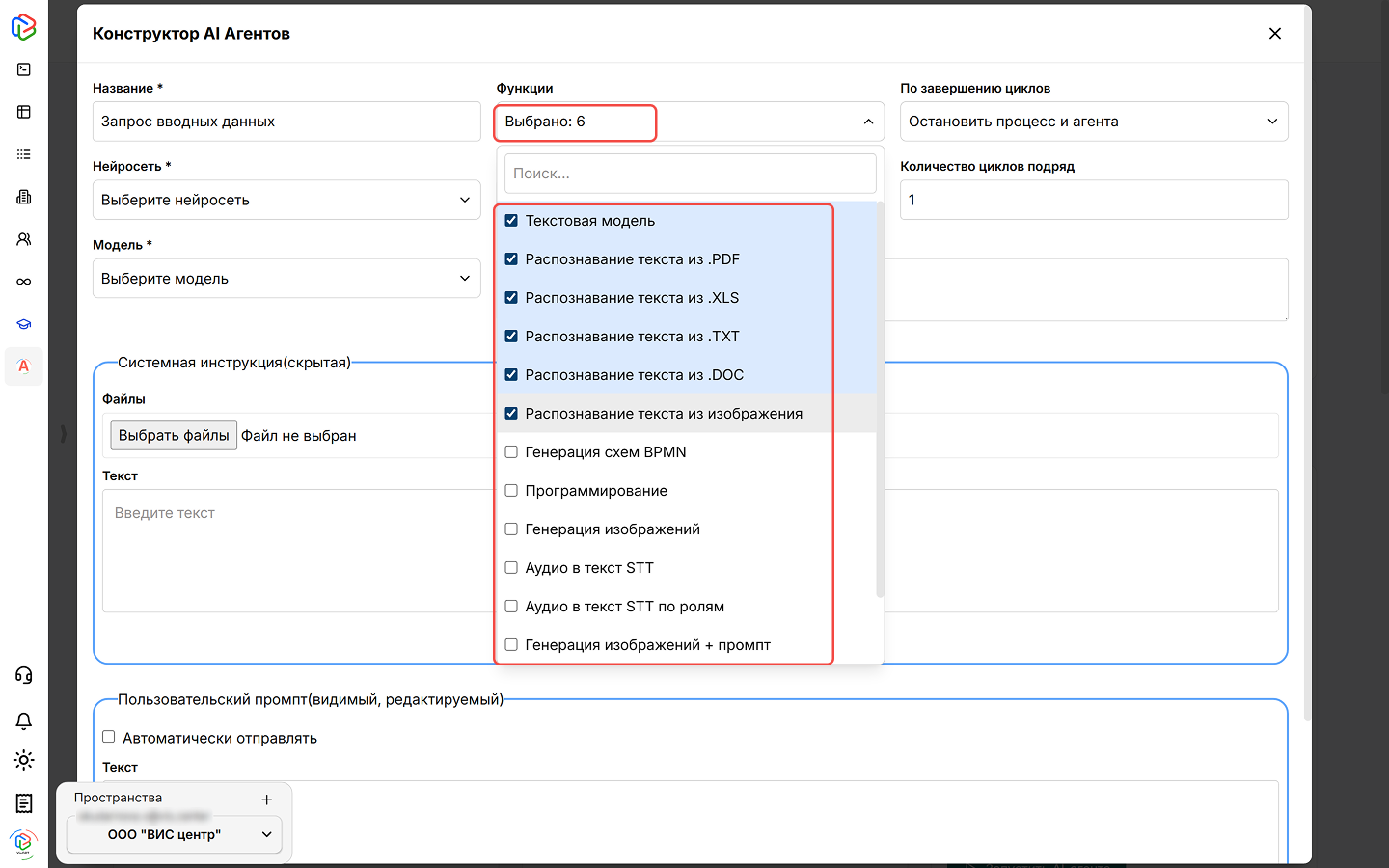Click the users group sidebar icon
Screen dimensions: 1389x868
[24, 239]
